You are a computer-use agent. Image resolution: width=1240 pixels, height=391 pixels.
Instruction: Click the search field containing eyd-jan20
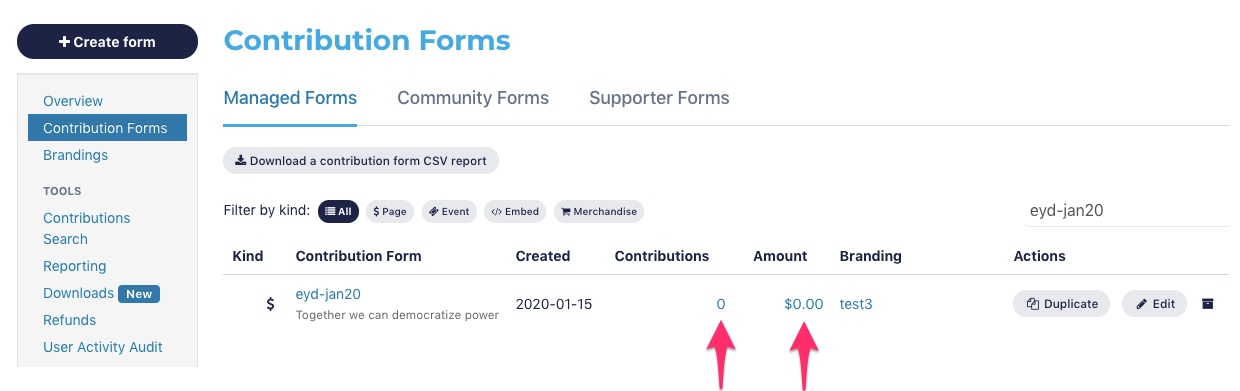(x=1124, y=211)
